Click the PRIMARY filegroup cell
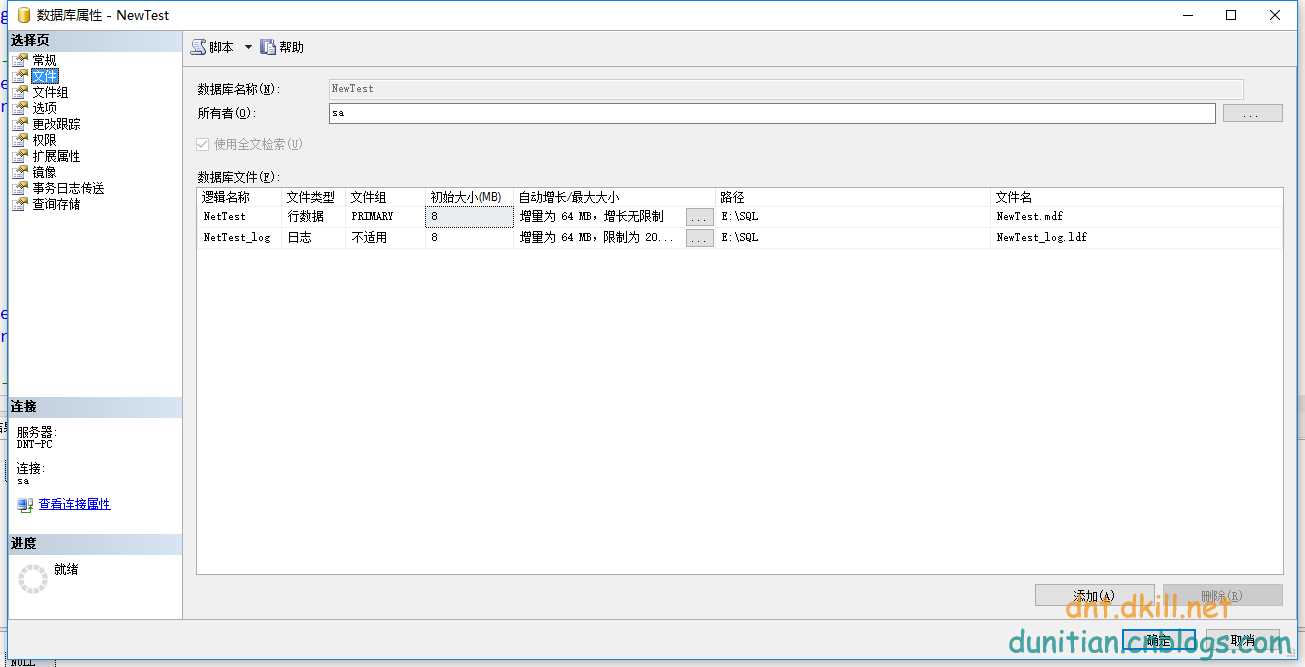Image resolution: width=1305 pixels, height=667 pixels. [x=385, y=216]
